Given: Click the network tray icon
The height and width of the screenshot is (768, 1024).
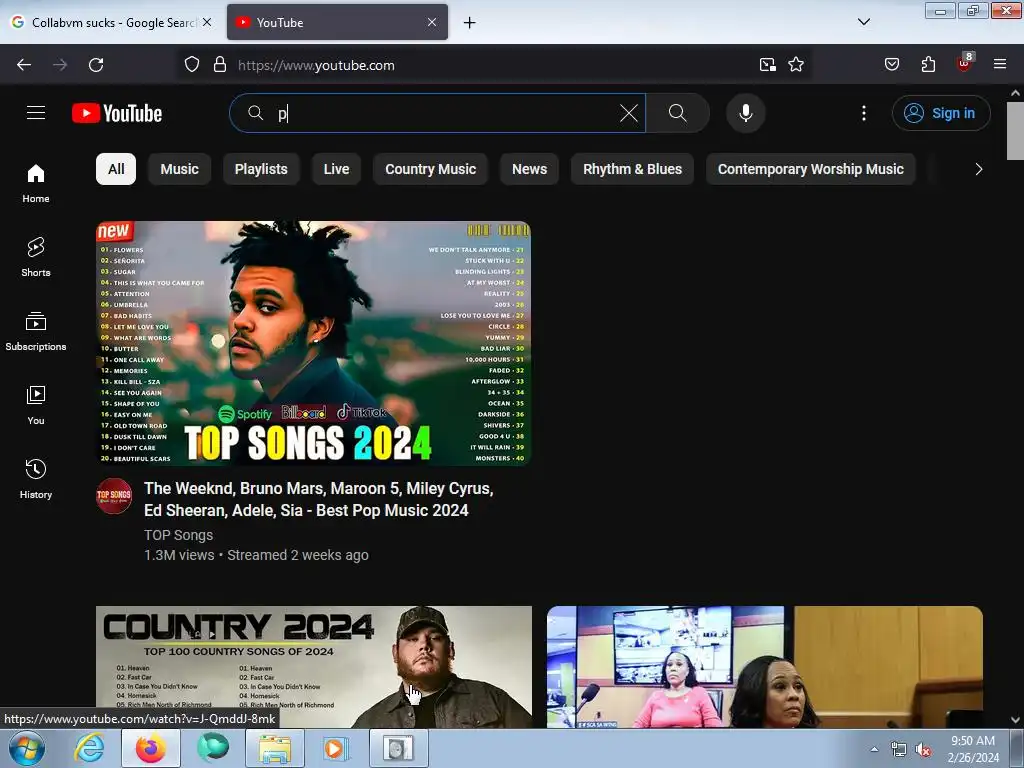Looking at the screenshot, I should 899,749.
